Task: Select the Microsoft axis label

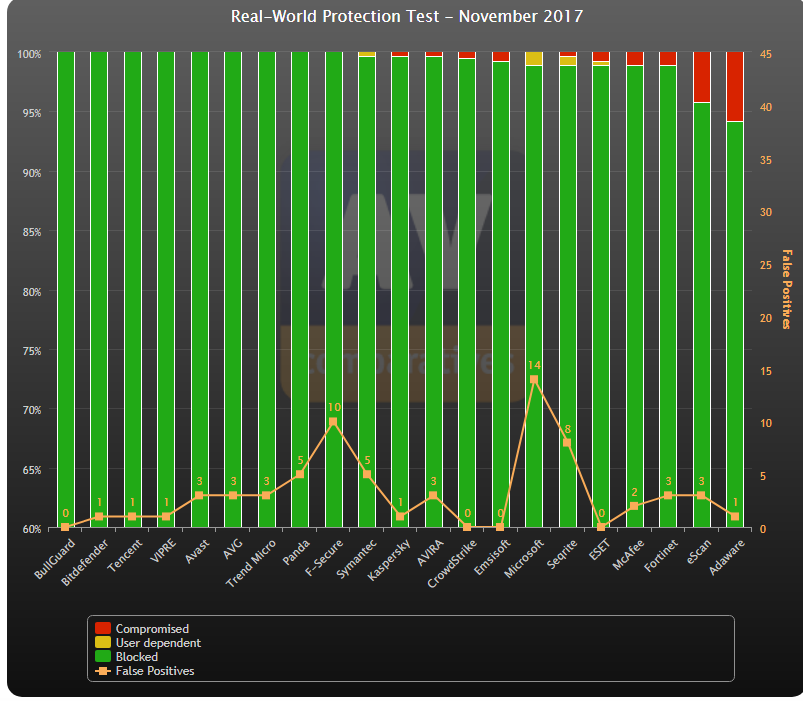Action: coord(524,559)
